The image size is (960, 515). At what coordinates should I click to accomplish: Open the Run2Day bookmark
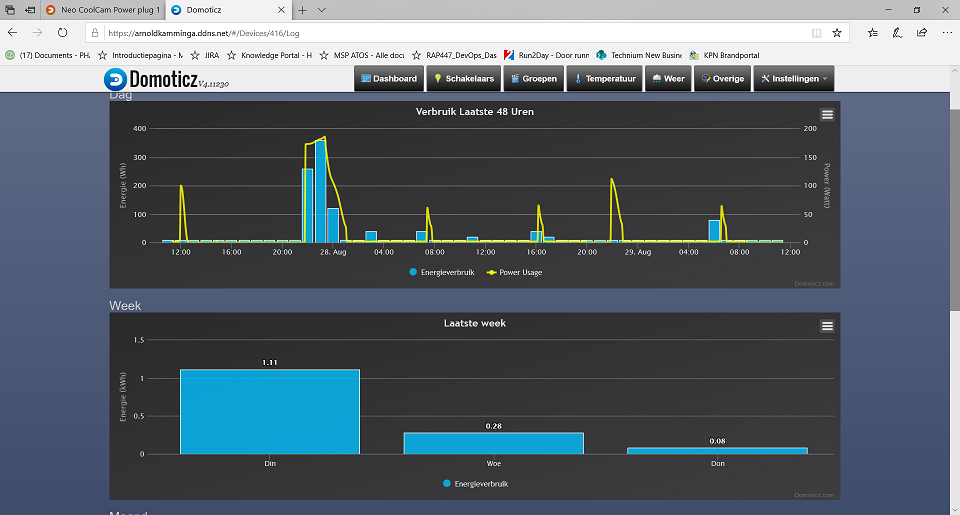[x=547, y=55]
